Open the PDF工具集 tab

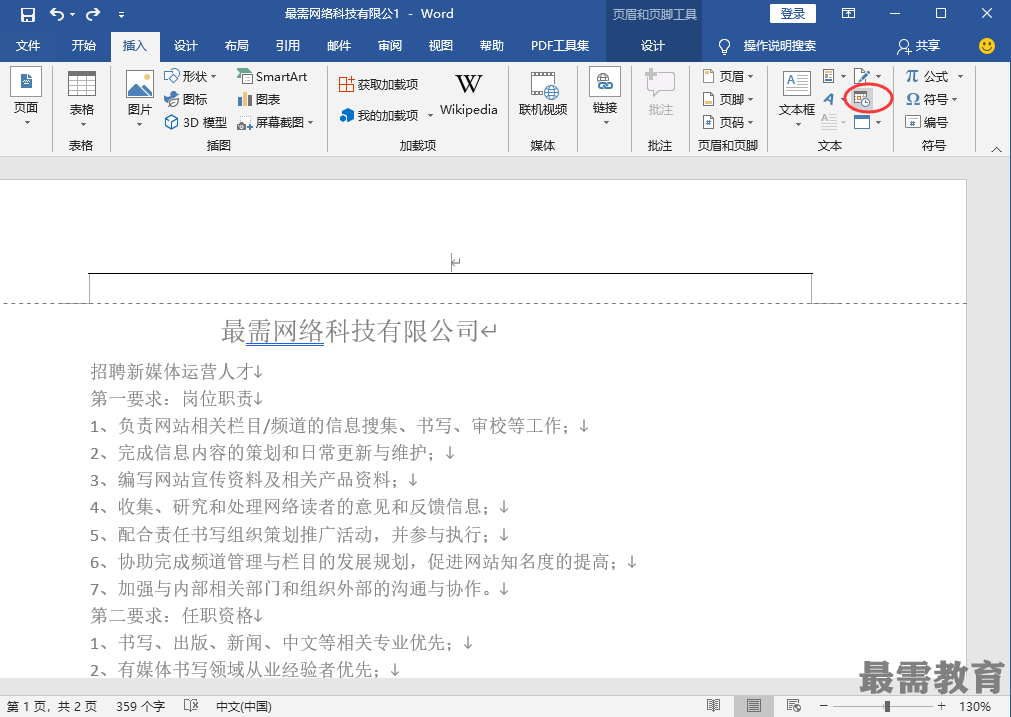point(560,46)
